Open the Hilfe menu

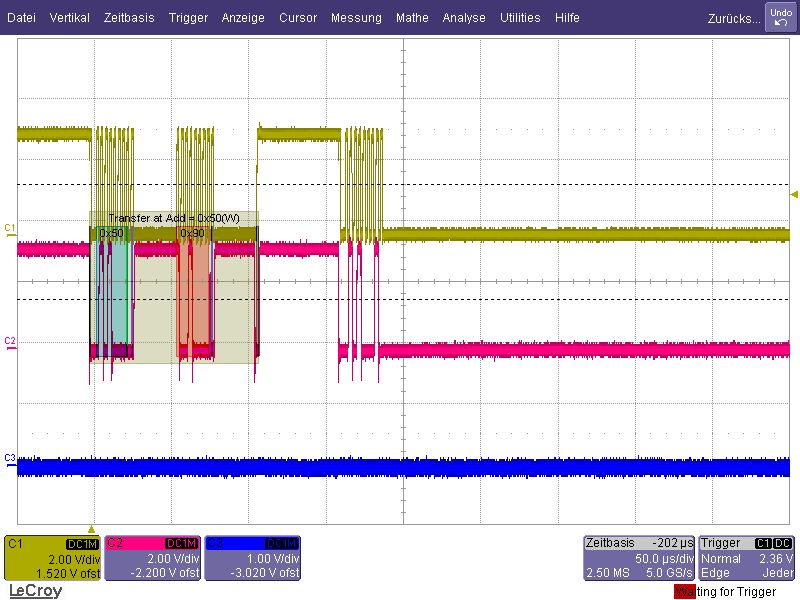pos(567,18)
